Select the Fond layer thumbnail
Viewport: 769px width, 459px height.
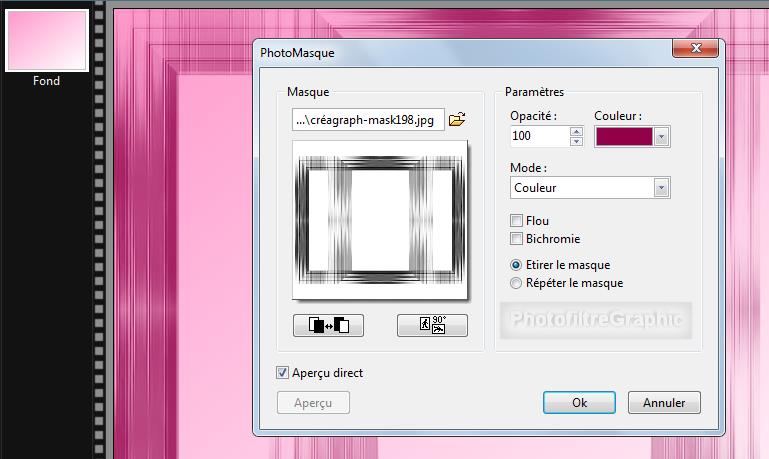pyautogui.click(x=46, y=37)
